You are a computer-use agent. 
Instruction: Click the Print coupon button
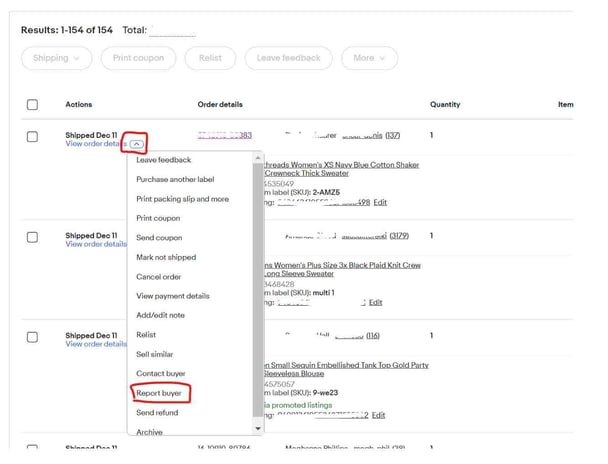138,58
